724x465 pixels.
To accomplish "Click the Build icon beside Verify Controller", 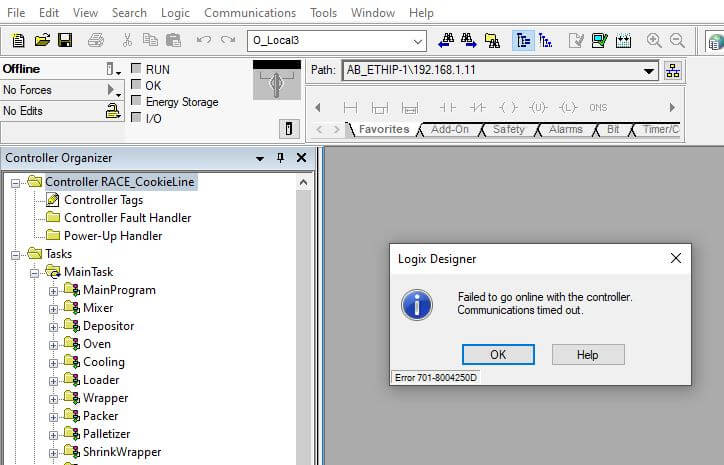I will pyautogui.click(x=623, y=41).
